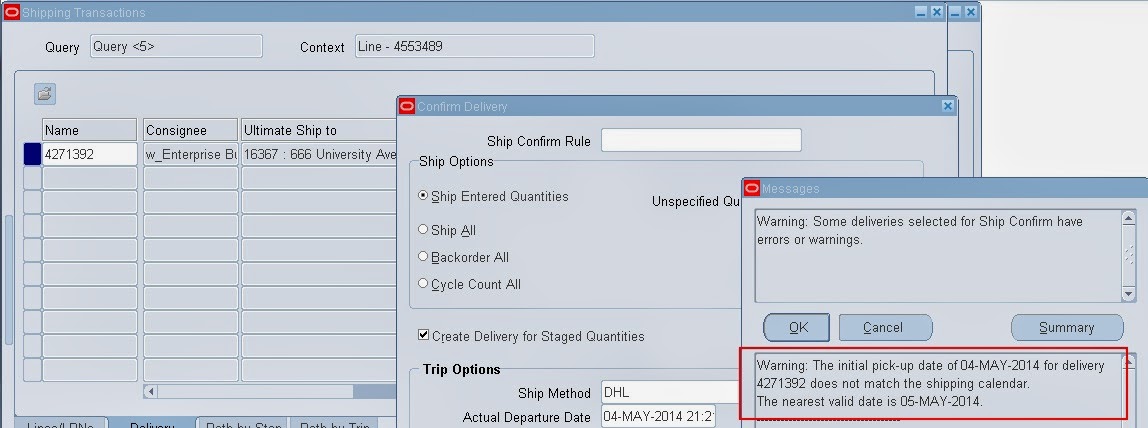Image resolution: width=1148 pixels, height=428 pixels.
Task: Switch to the Path by Stop tab
Action: (243, 423)
